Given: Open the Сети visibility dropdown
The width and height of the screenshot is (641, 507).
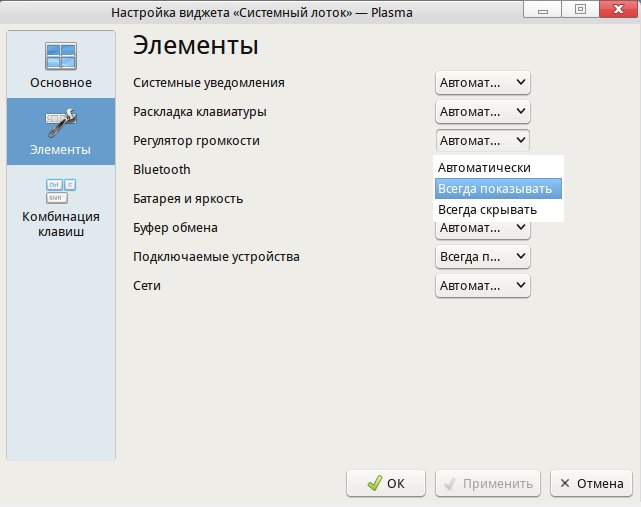Looking at the screenshot, I should 483,286.
